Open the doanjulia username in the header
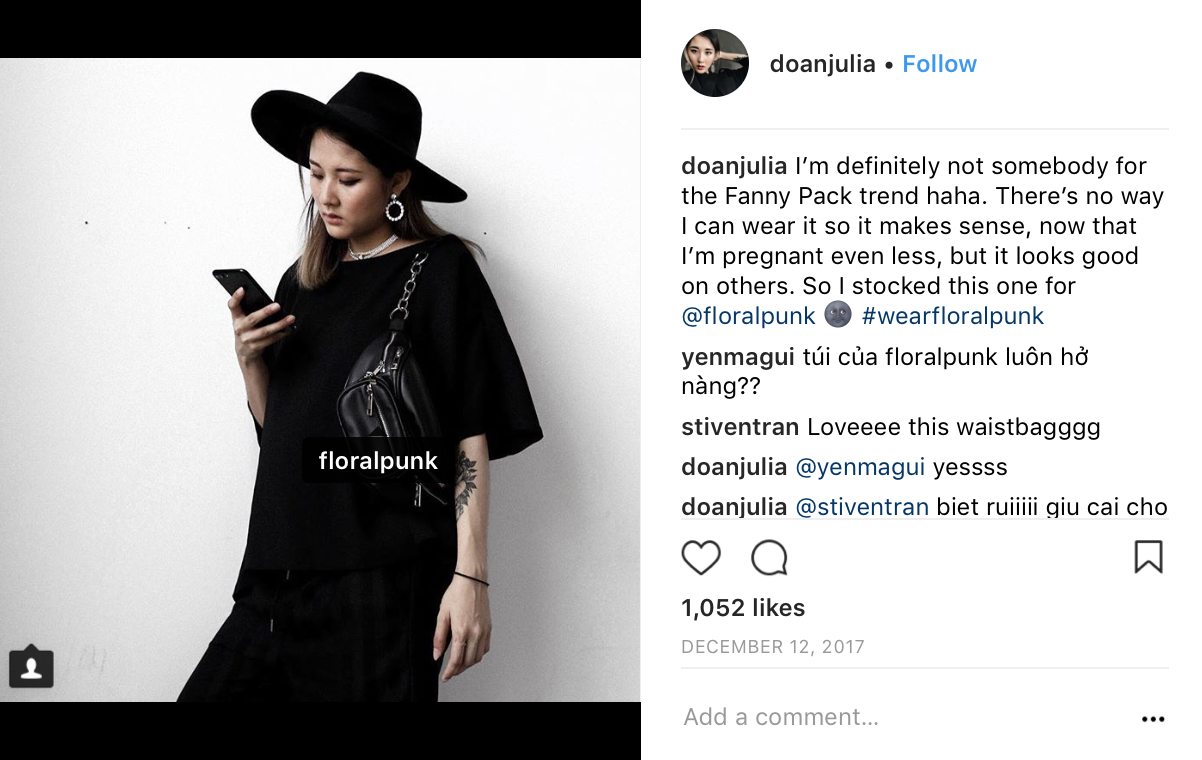The image size is (1202, 760). tap(822, 64)
